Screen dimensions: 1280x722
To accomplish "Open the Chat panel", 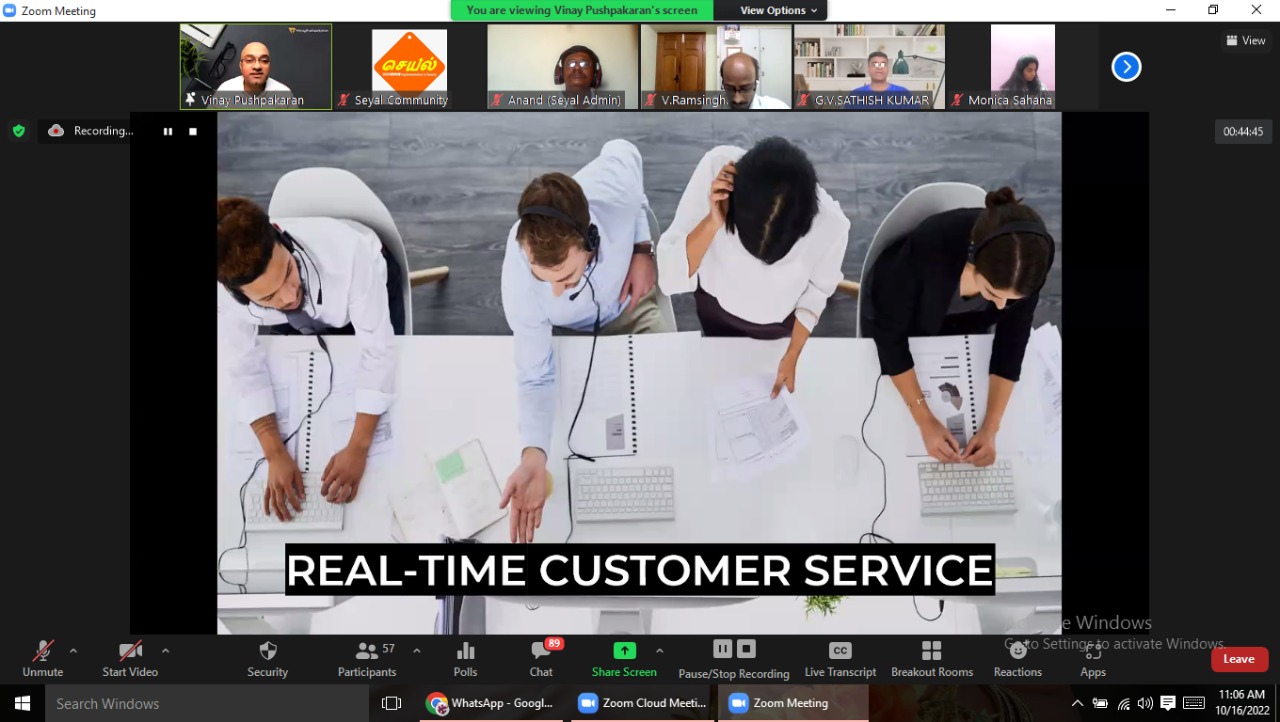I will tap(541, 652).
